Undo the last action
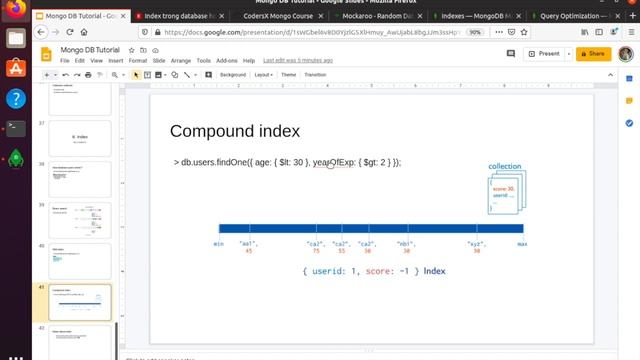The image size is (640, 360). coord(65,75)
